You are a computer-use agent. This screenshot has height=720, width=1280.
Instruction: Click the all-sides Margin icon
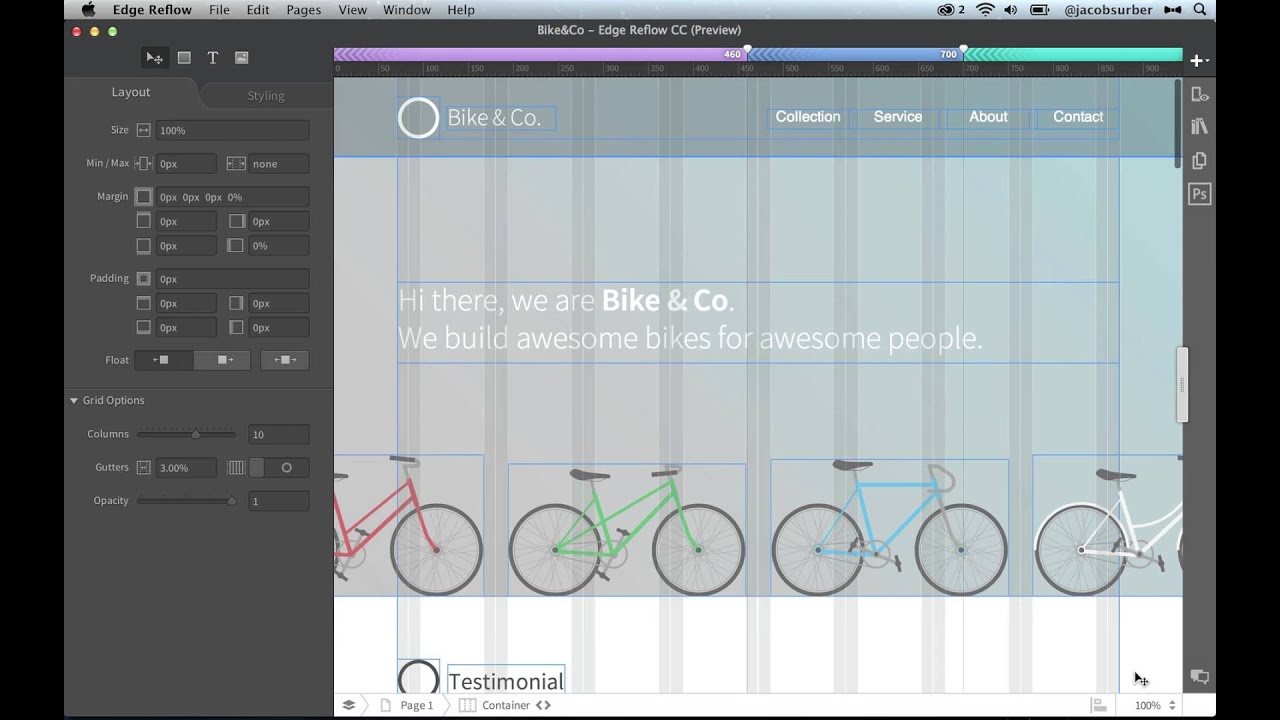pos(143,197)
